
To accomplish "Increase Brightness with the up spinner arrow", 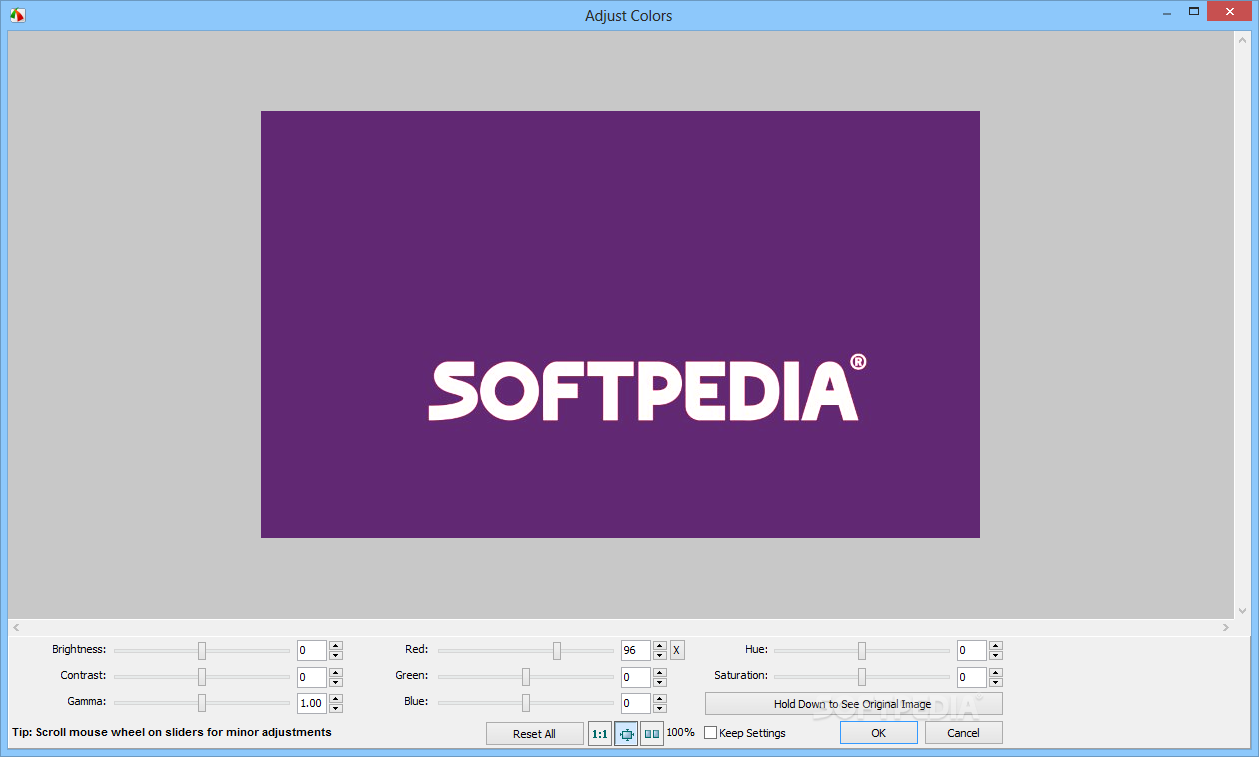I will 336,646.
